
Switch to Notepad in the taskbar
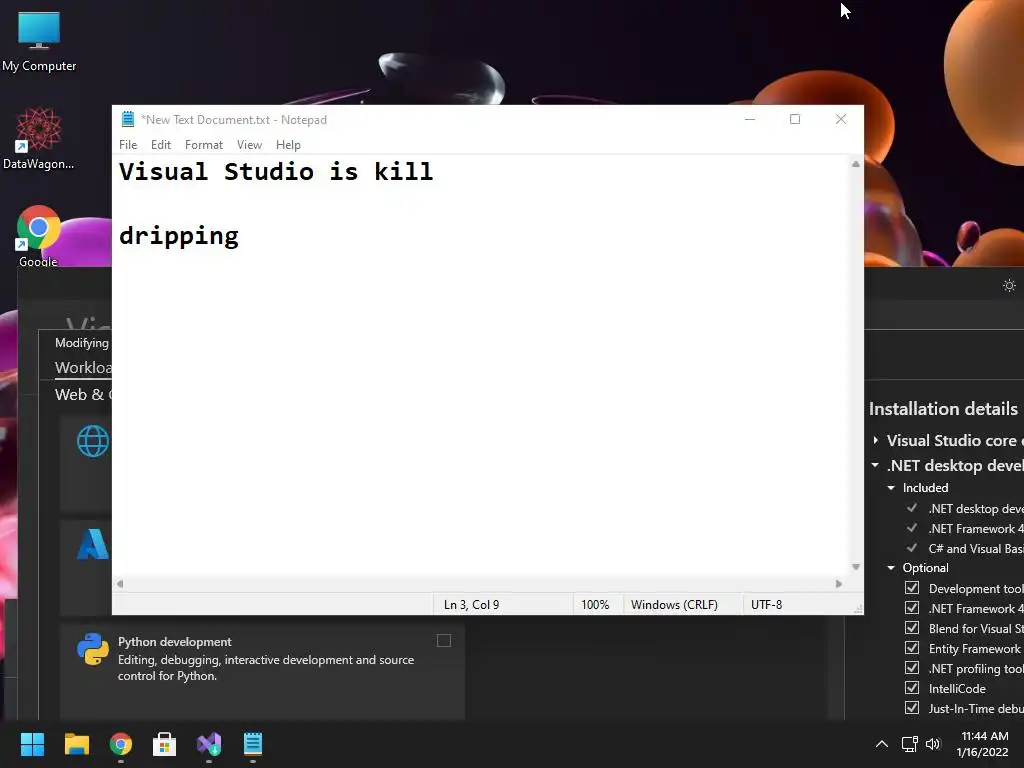253,744
